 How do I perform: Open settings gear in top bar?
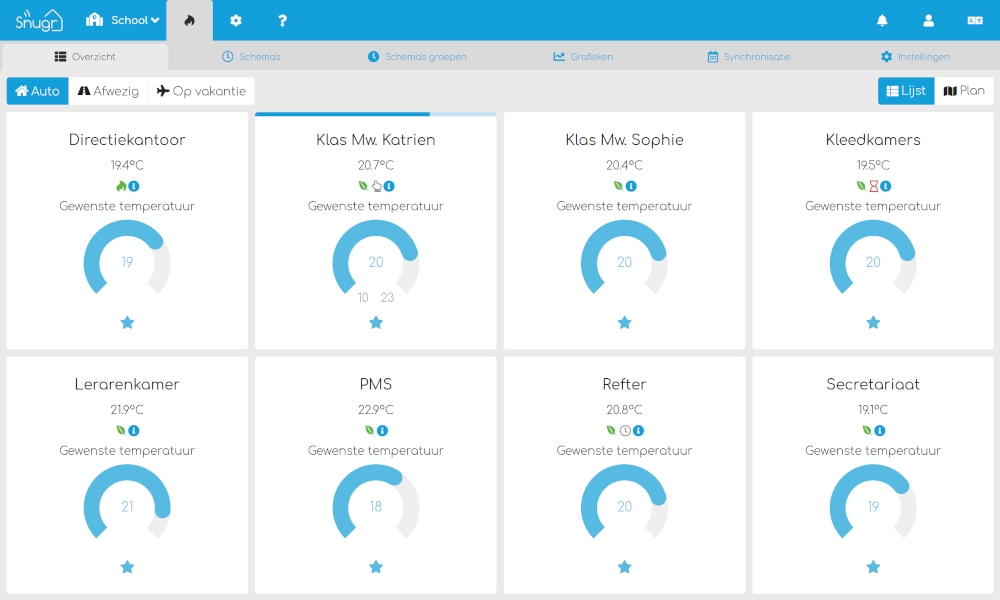coord(236,20)
